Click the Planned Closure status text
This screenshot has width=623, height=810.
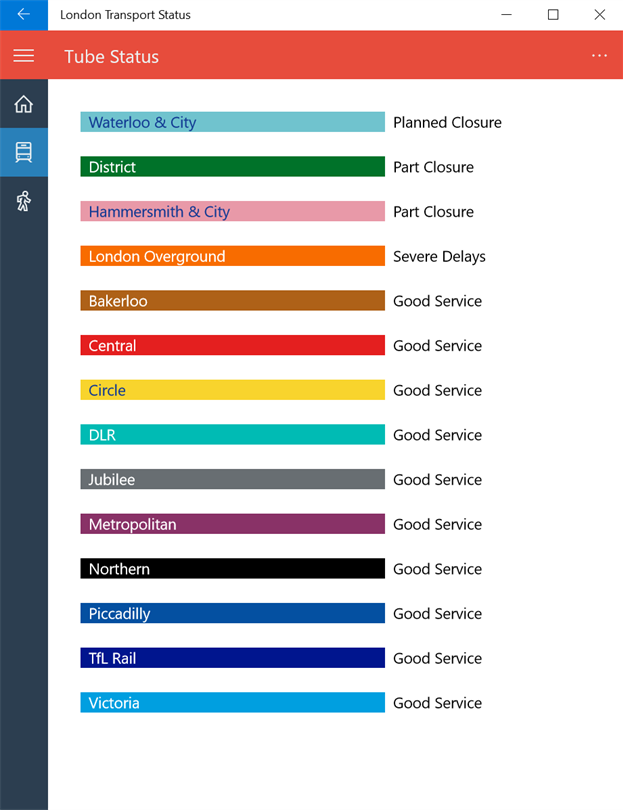pyautogui.click(x=447, y=123)
